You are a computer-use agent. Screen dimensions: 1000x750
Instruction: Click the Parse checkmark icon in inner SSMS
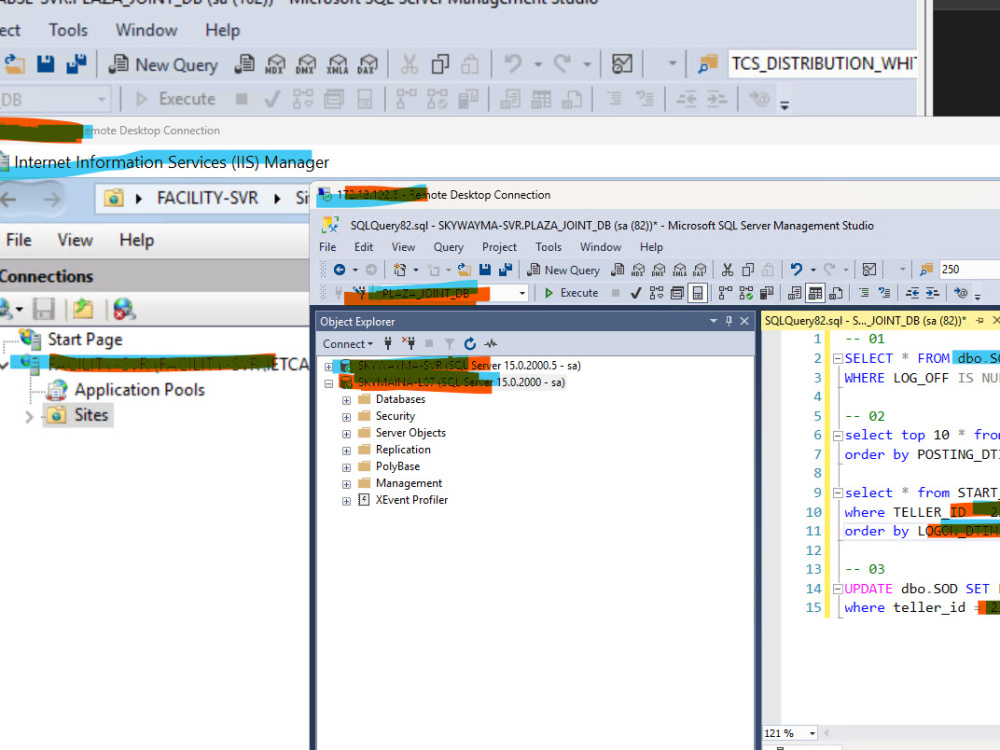coord(635,293)
